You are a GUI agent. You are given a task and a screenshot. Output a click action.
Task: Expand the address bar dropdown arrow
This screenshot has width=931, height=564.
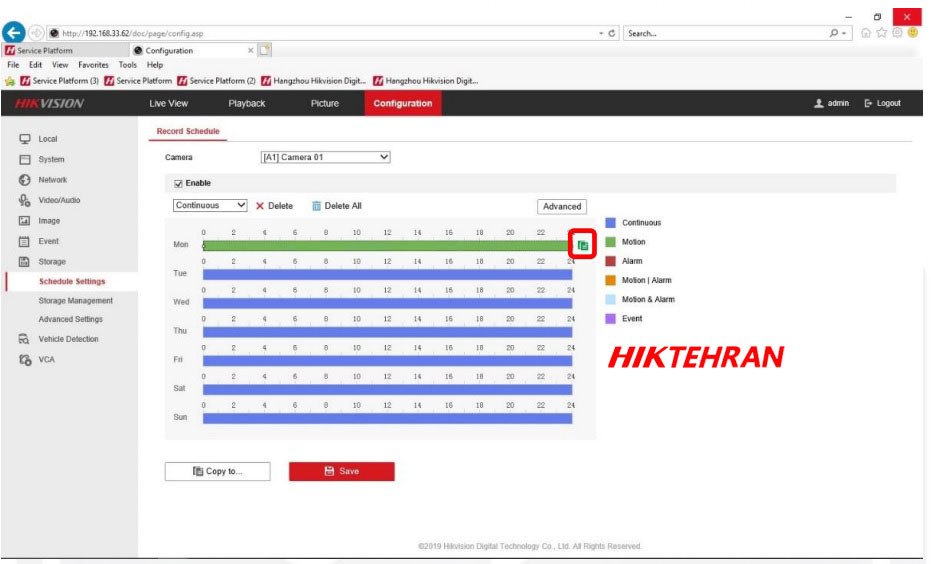[x=601, y=33]
